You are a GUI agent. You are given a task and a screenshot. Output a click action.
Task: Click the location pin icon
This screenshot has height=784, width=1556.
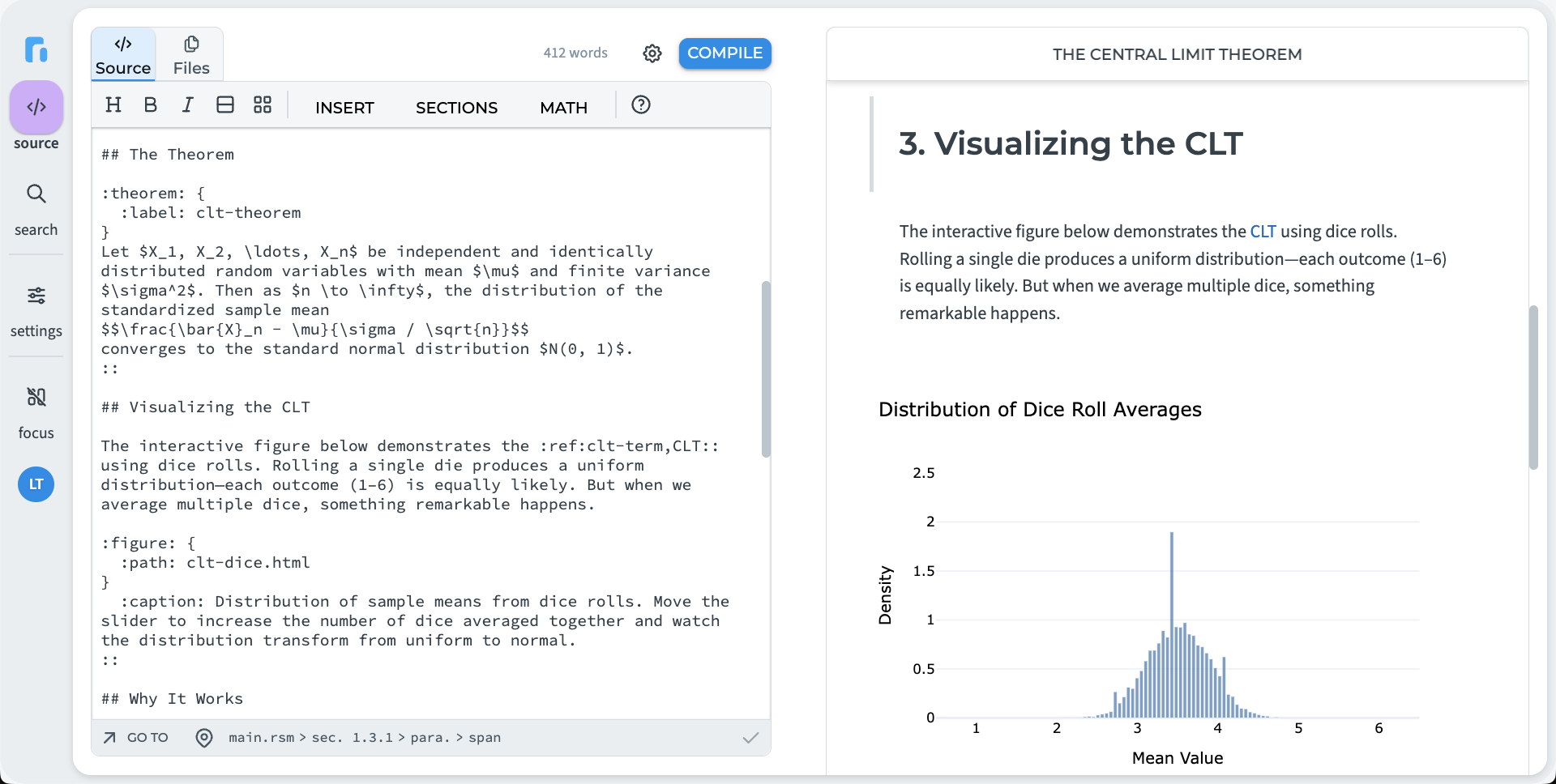(x=204, y=738)
